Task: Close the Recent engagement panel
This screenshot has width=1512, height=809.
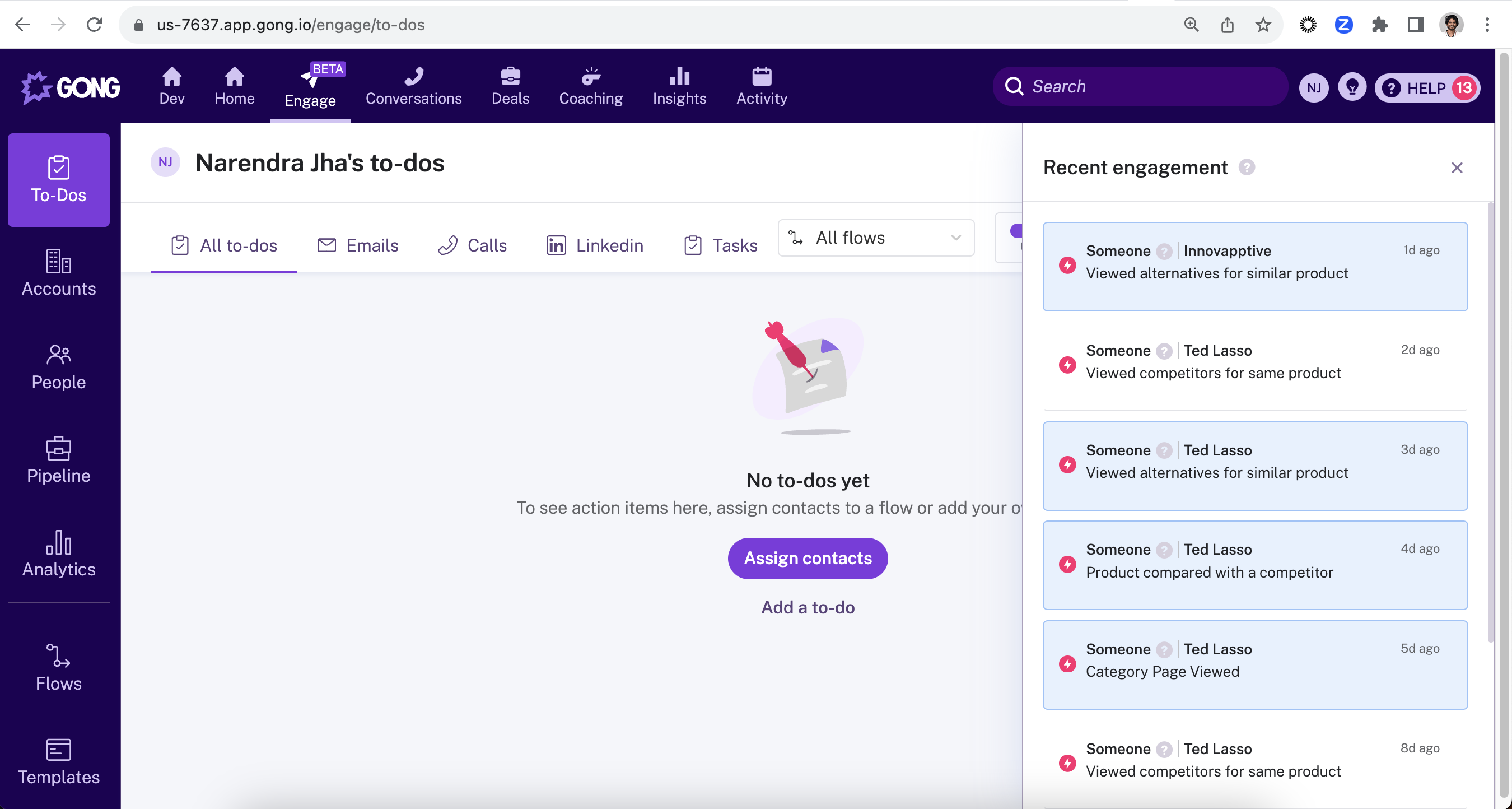Action: (1456, 168)
